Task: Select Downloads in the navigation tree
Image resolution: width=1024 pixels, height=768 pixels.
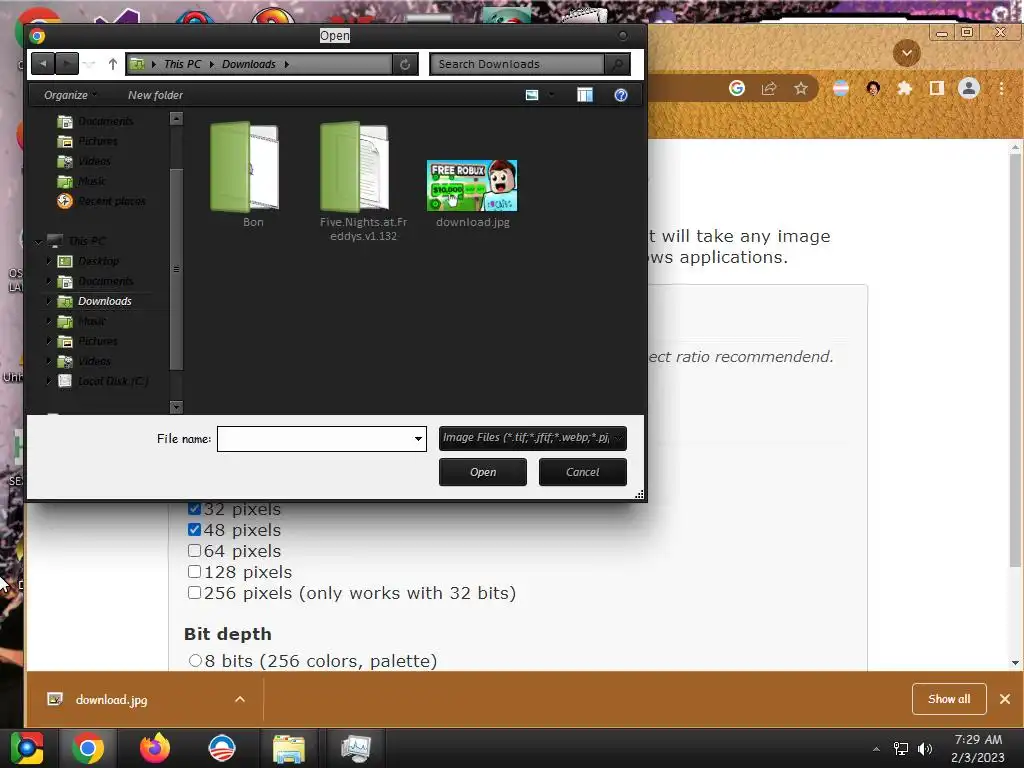Action: click(104, 301)
